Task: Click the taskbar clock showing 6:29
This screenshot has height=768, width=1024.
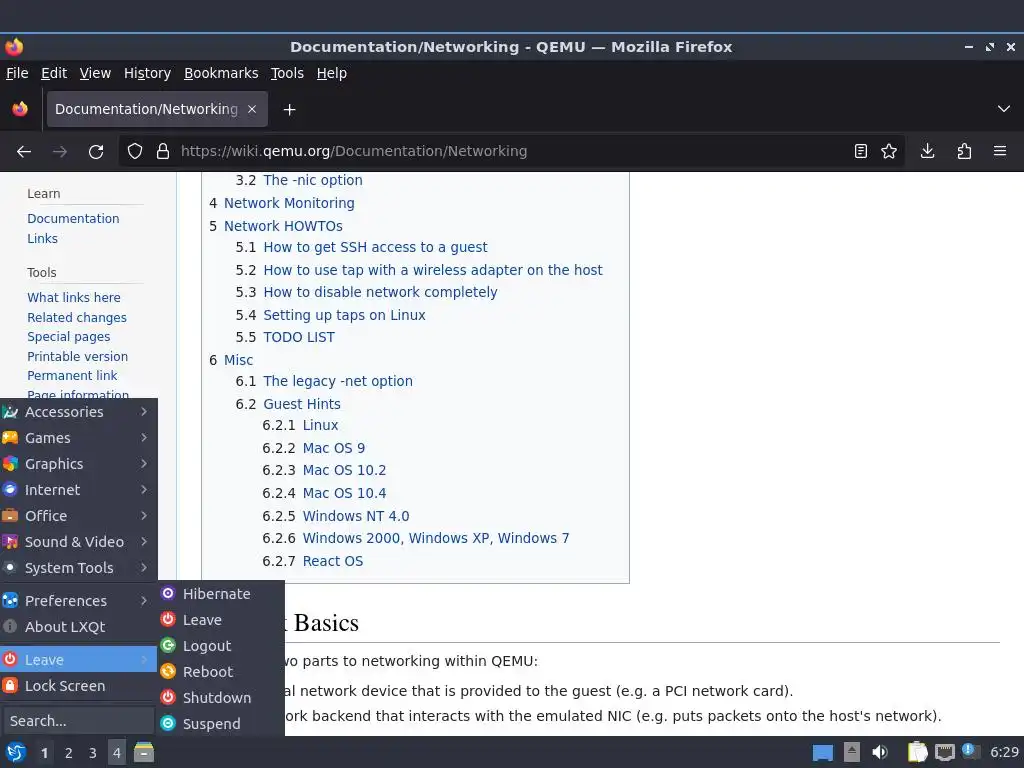Action: [1004, 752]
